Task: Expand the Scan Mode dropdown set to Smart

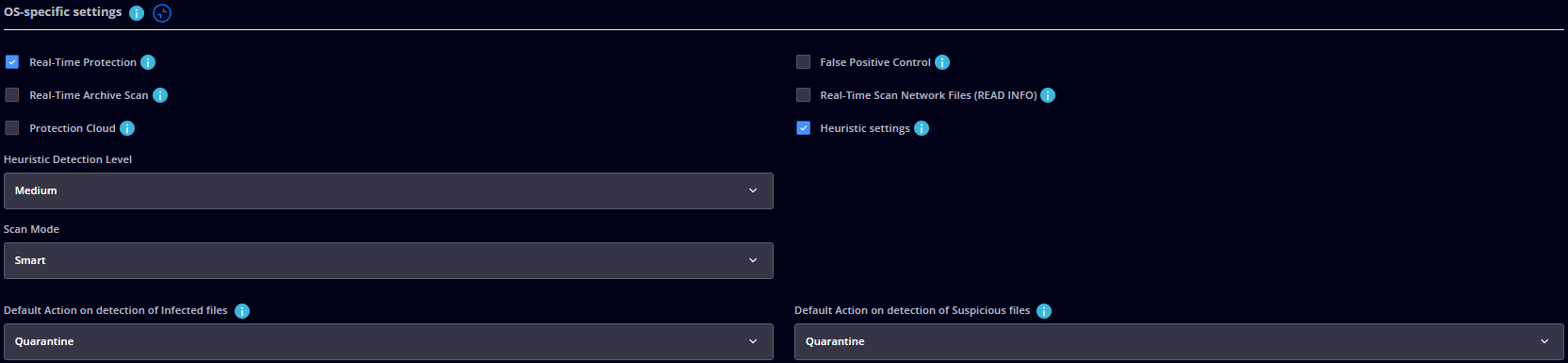Action: (388, 260)
